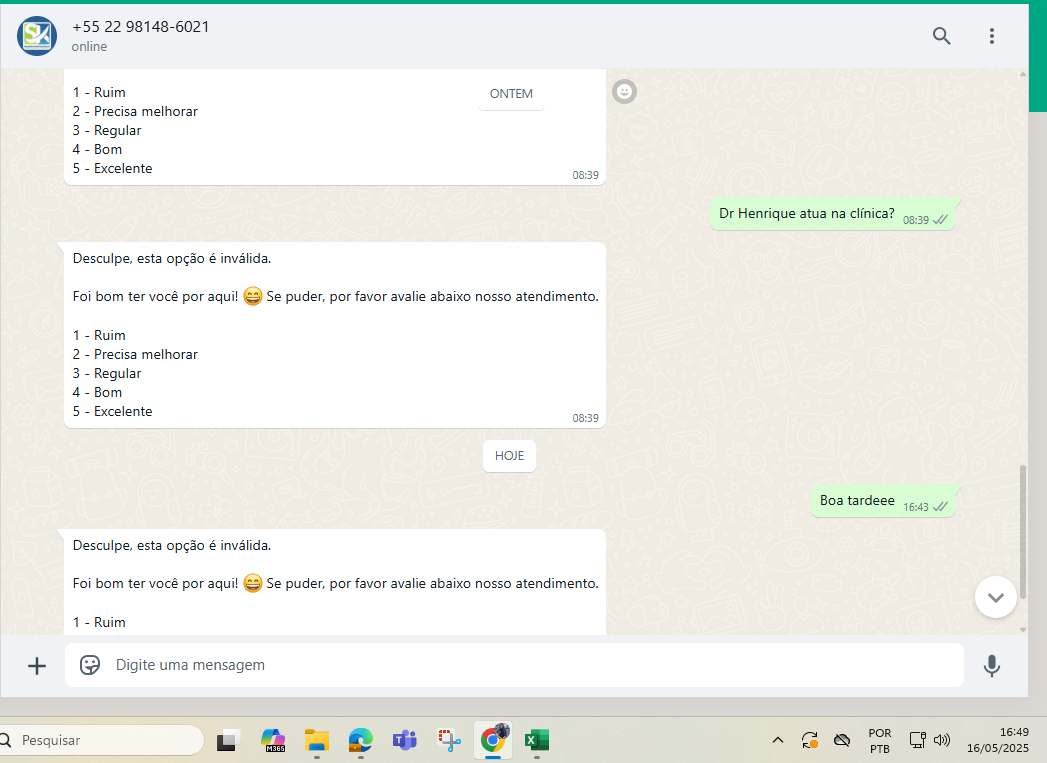
Task: Switch to Google Chrome in the taskbar
Action: pyautogui.click(x=493, y=740)
